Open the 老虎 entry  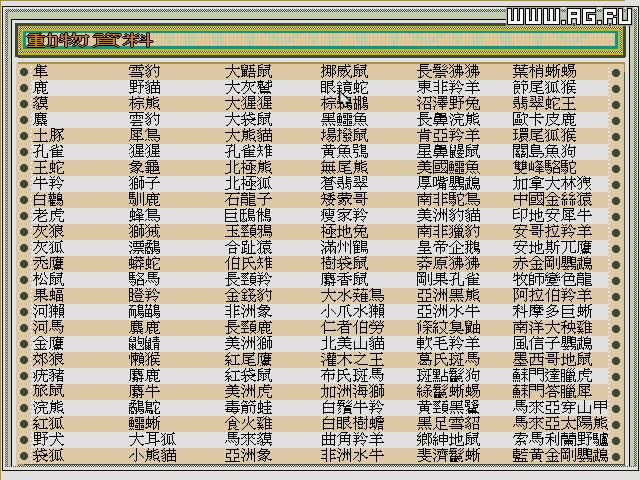(49, 216)
